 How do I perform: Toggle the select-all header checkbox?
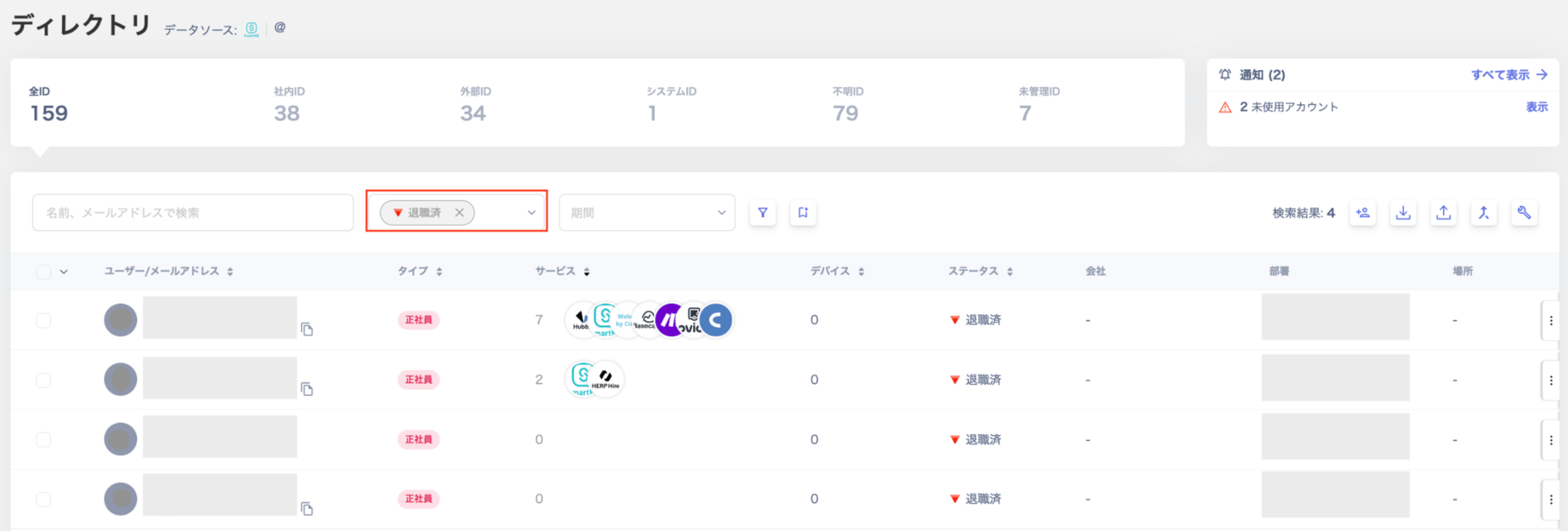coord(44,272)
